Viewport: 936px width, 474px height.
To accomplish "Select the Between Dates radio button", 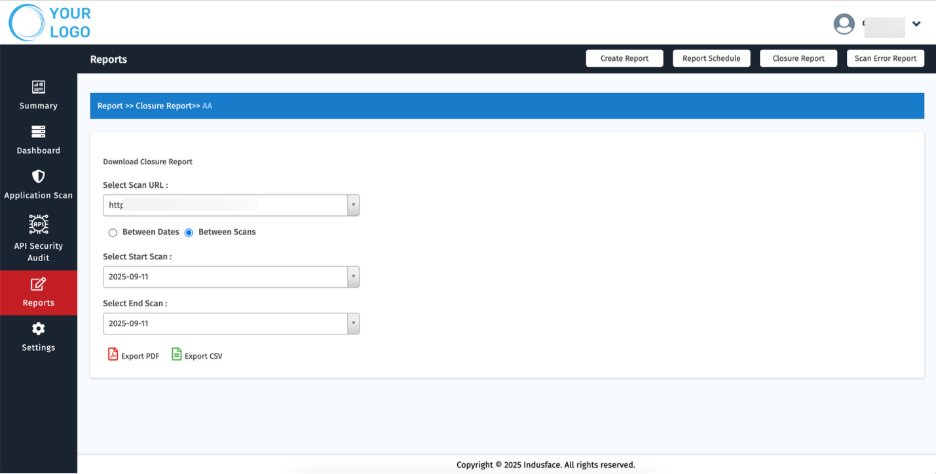I will tap(112, 233).
